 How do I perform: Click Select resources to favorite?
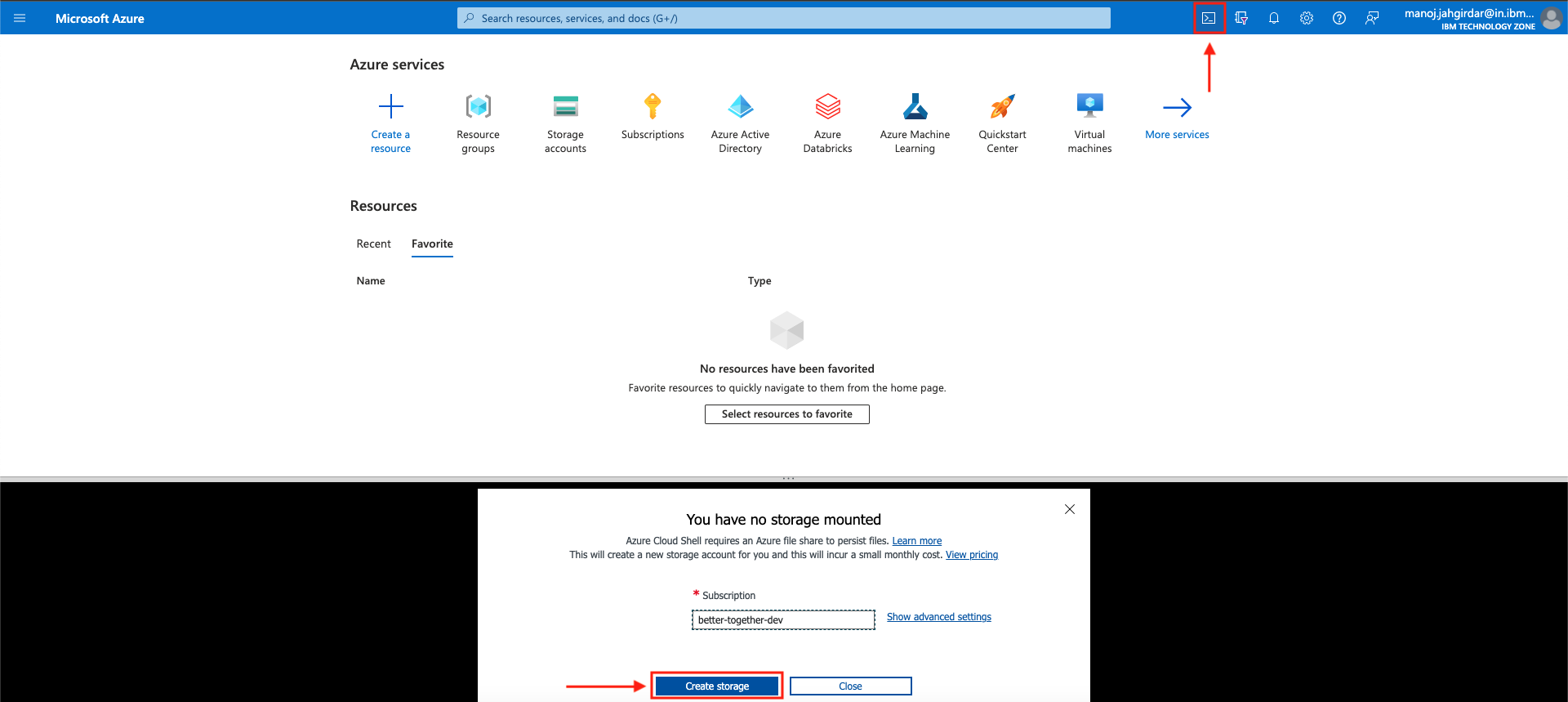click(x=787, y=414)
